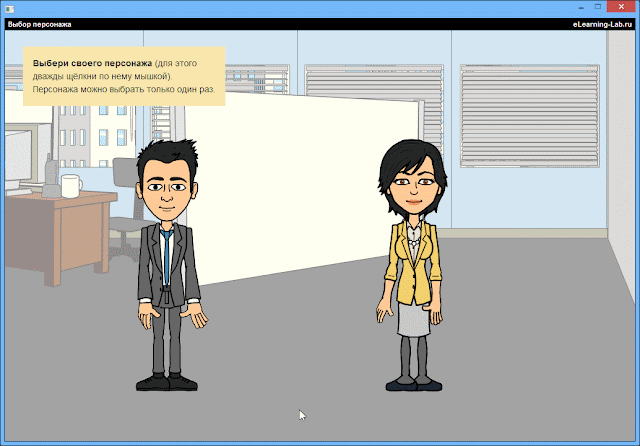Click the eLearning-Lab.ru label in header
The width and height of the screenshot is (640, 446).
pos(602,24)
